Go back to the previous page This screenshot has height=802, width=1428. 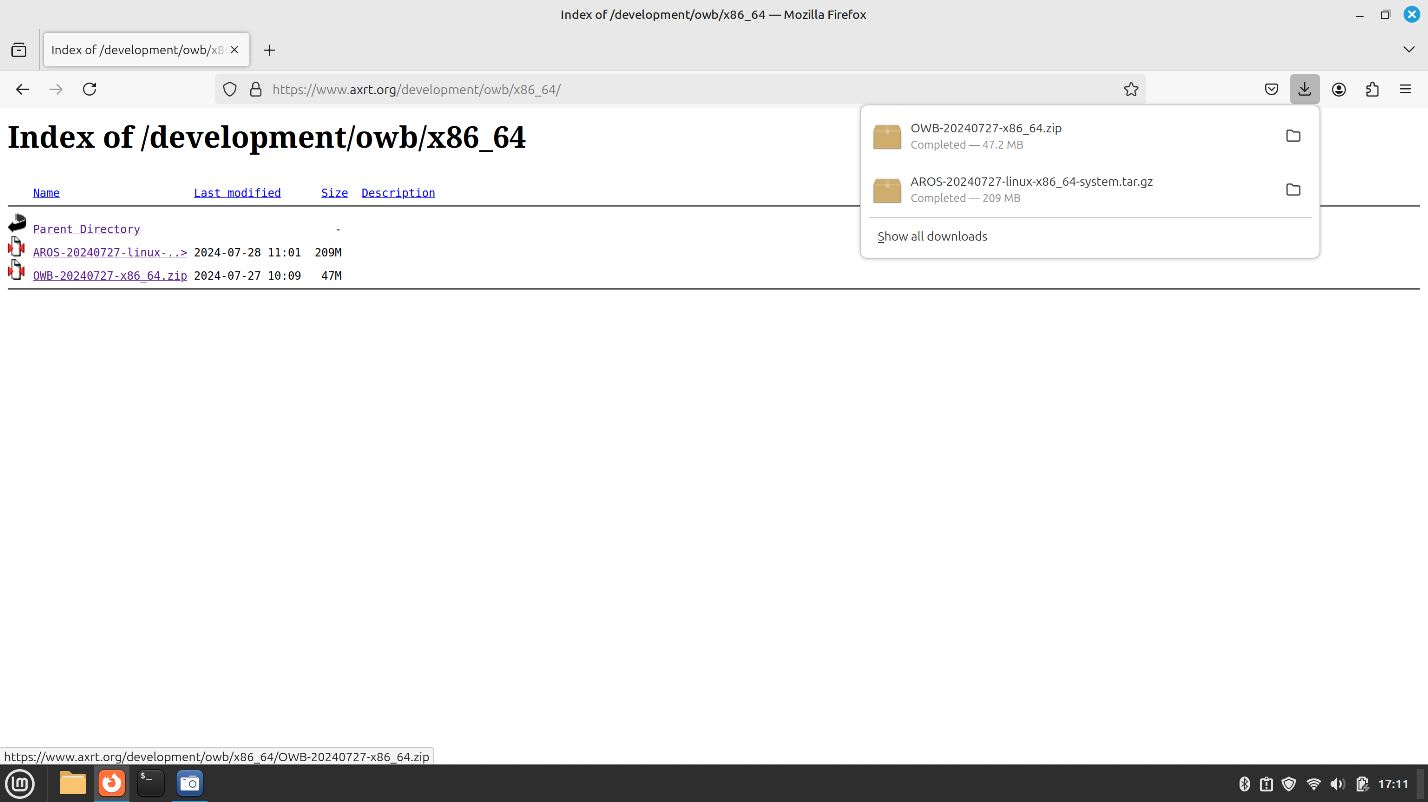pos(22,89)
